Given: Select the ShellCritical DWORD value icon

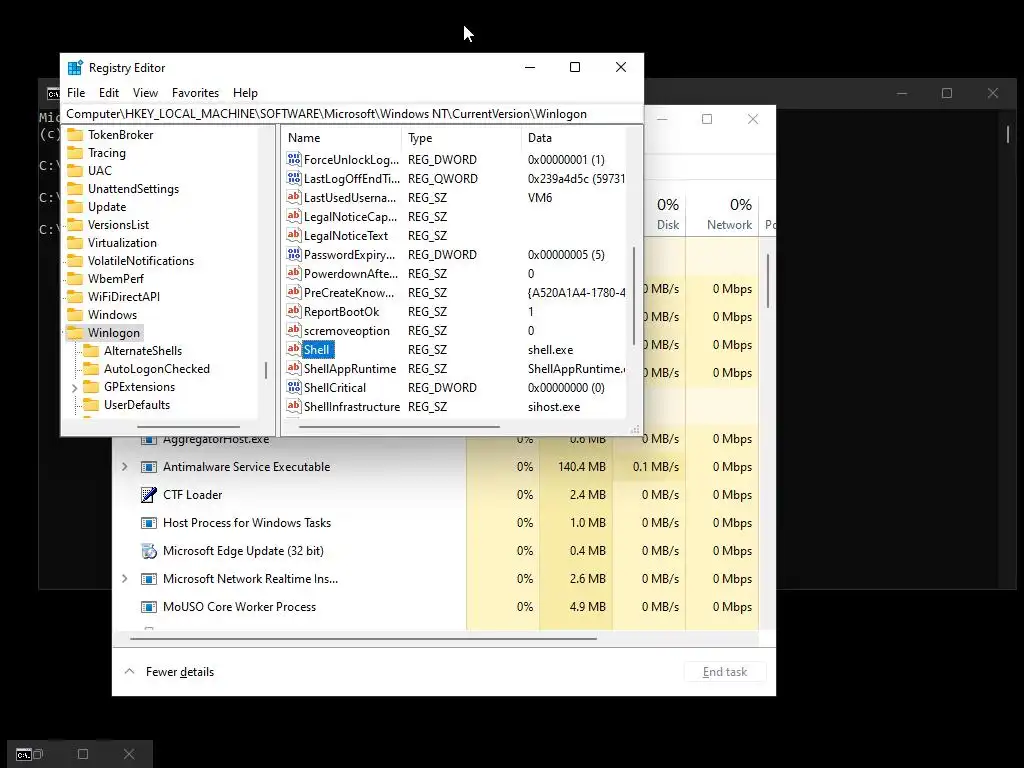Looking at the screenshot, I should click(294, 387).
